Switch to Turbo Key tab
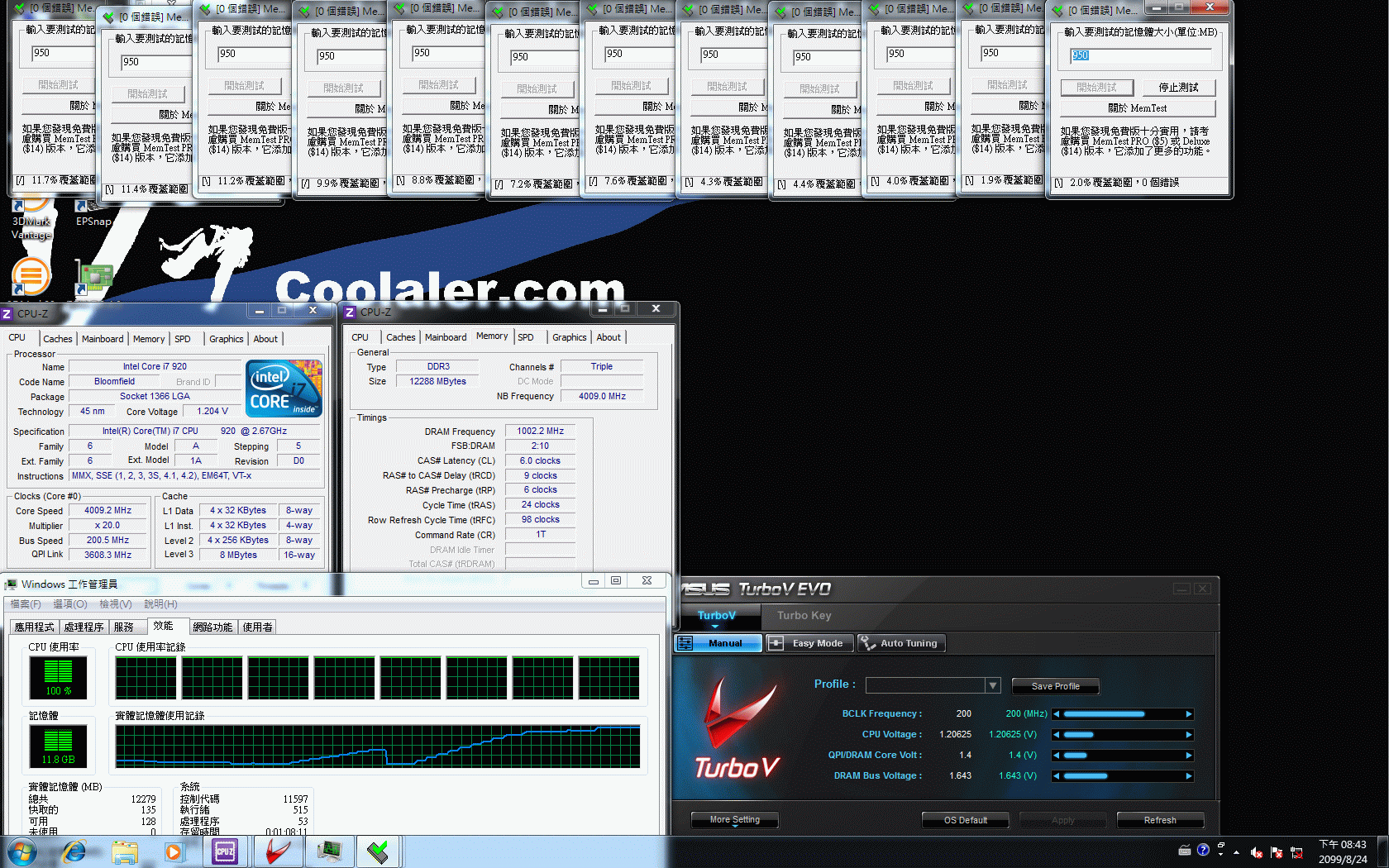This screenshot has width=1389, height=868. 804,615
